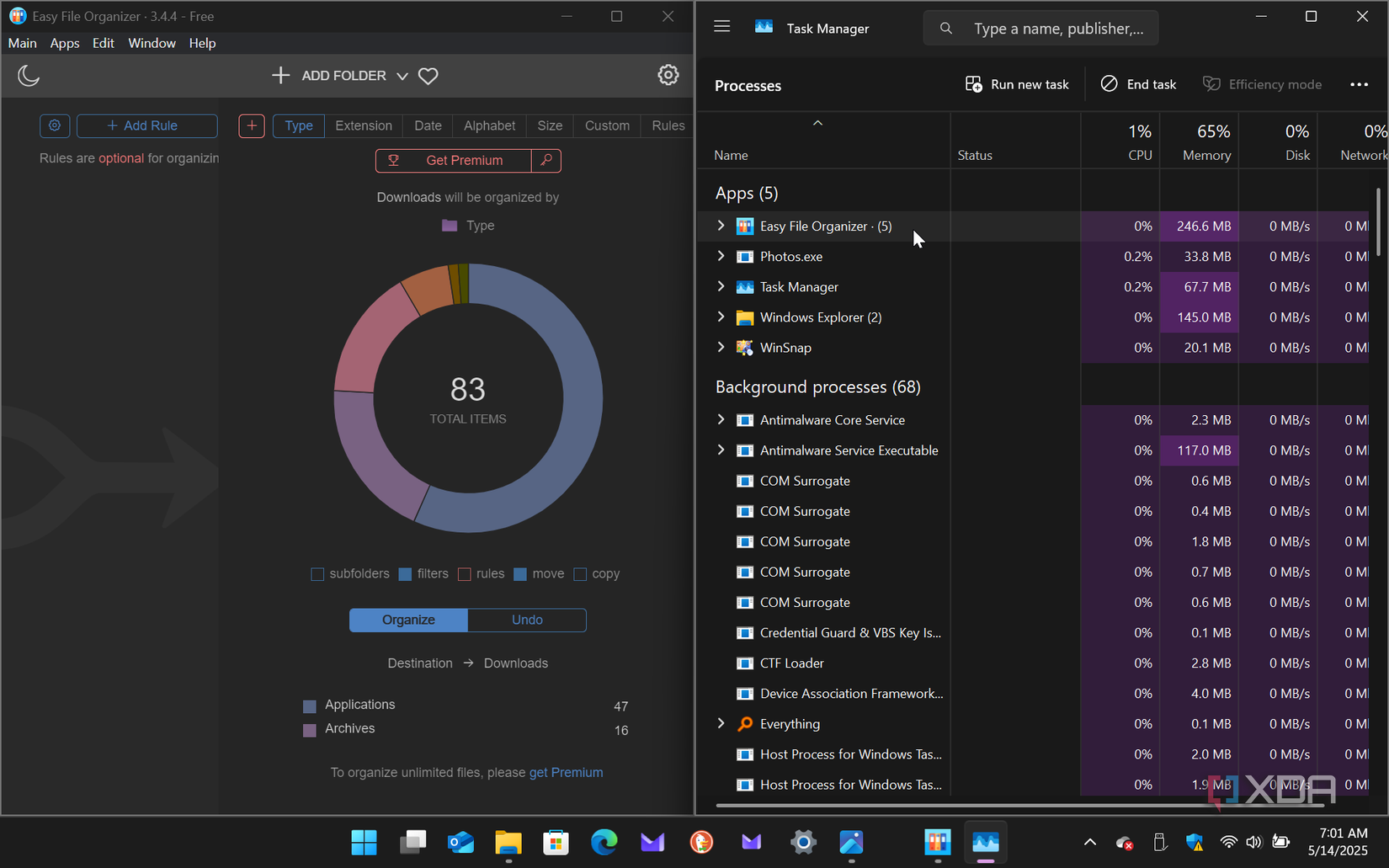
Task: Enable the copy checkbox
Action: pos(580,574)
